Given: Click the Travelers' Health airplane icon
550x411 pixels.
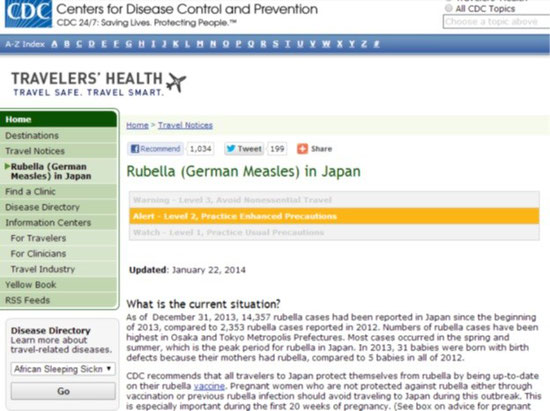Looking at the screenshot, I should [x=176, y=83].
